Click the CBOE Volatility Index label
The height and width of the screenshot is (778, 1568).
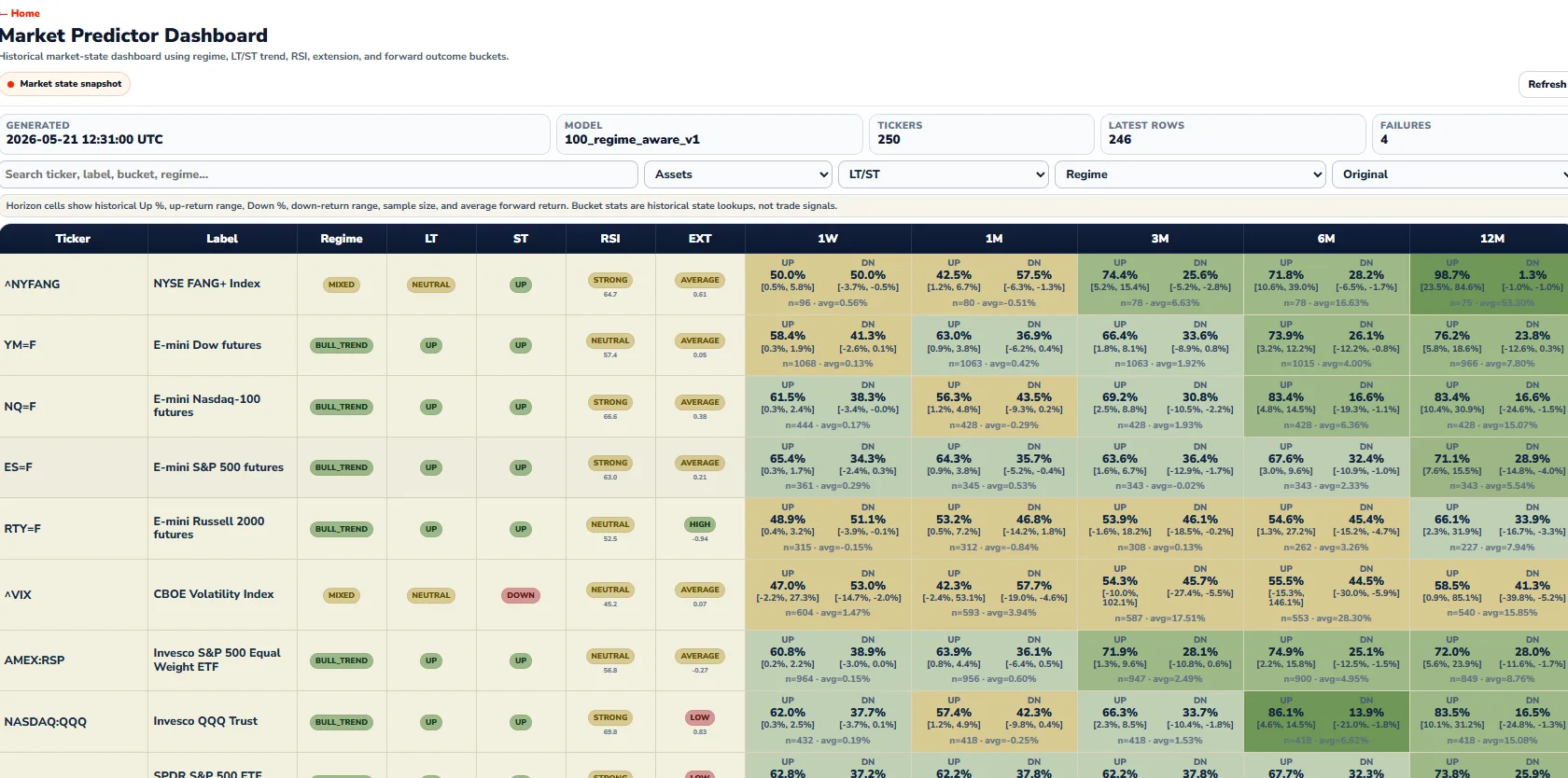214,594
